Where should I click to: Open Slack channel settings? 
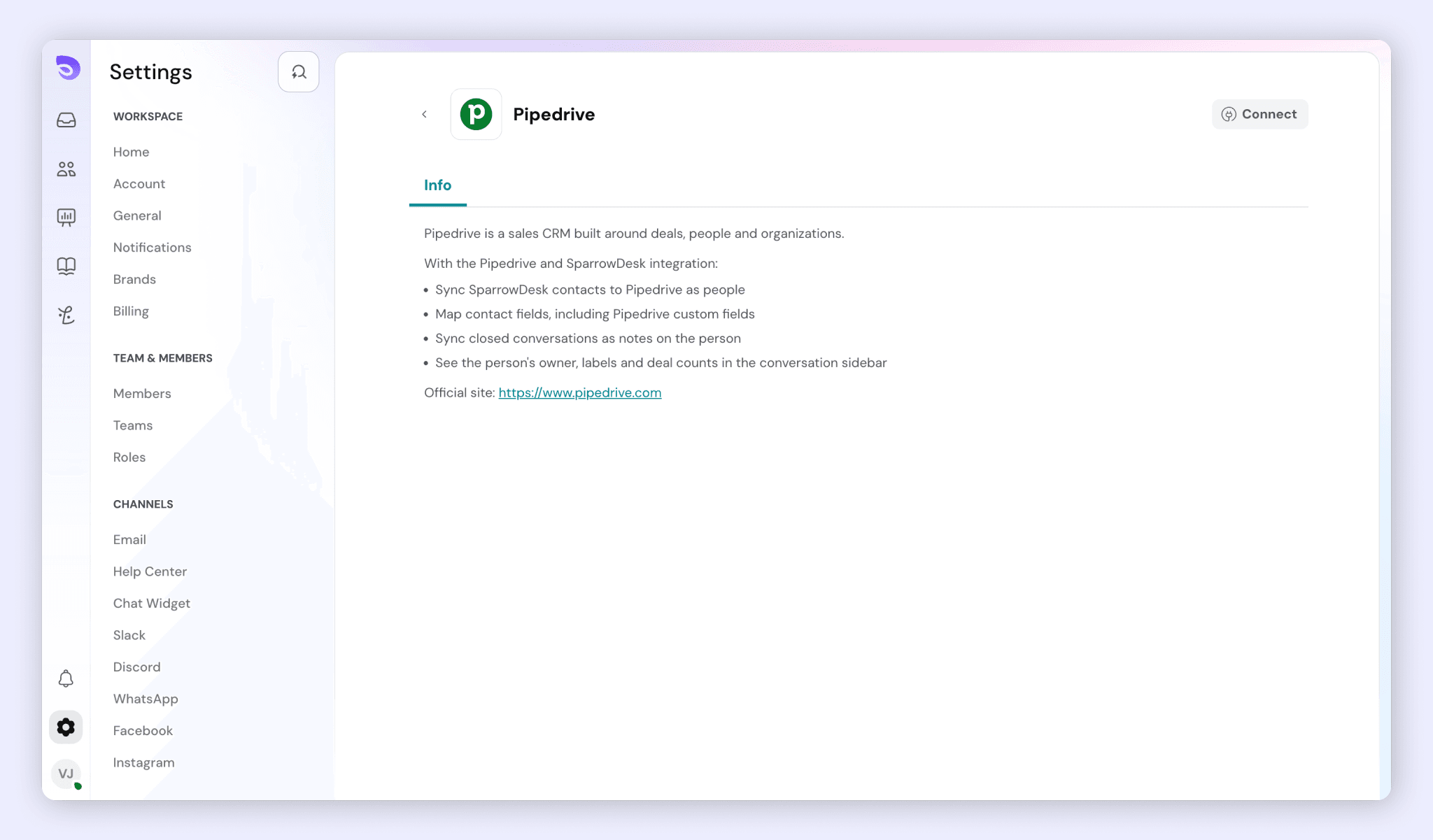pyautogui.click(x=129, y=635)
